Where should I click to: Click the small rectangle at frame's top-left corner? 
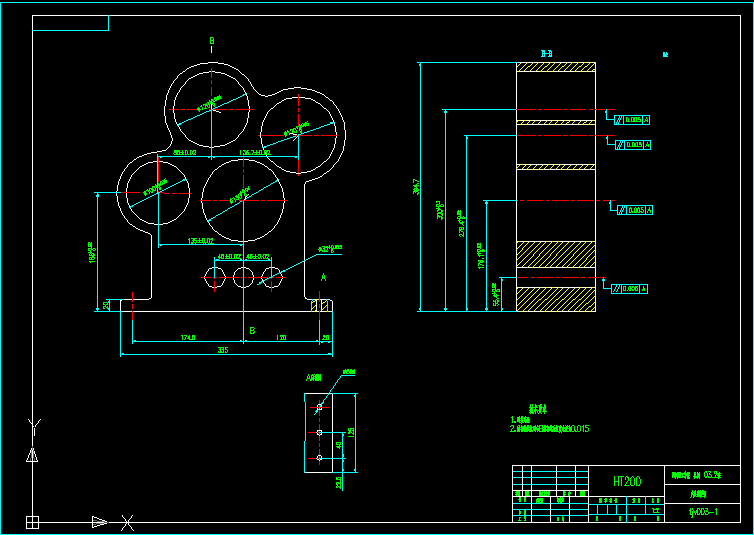tap(70, 23)
